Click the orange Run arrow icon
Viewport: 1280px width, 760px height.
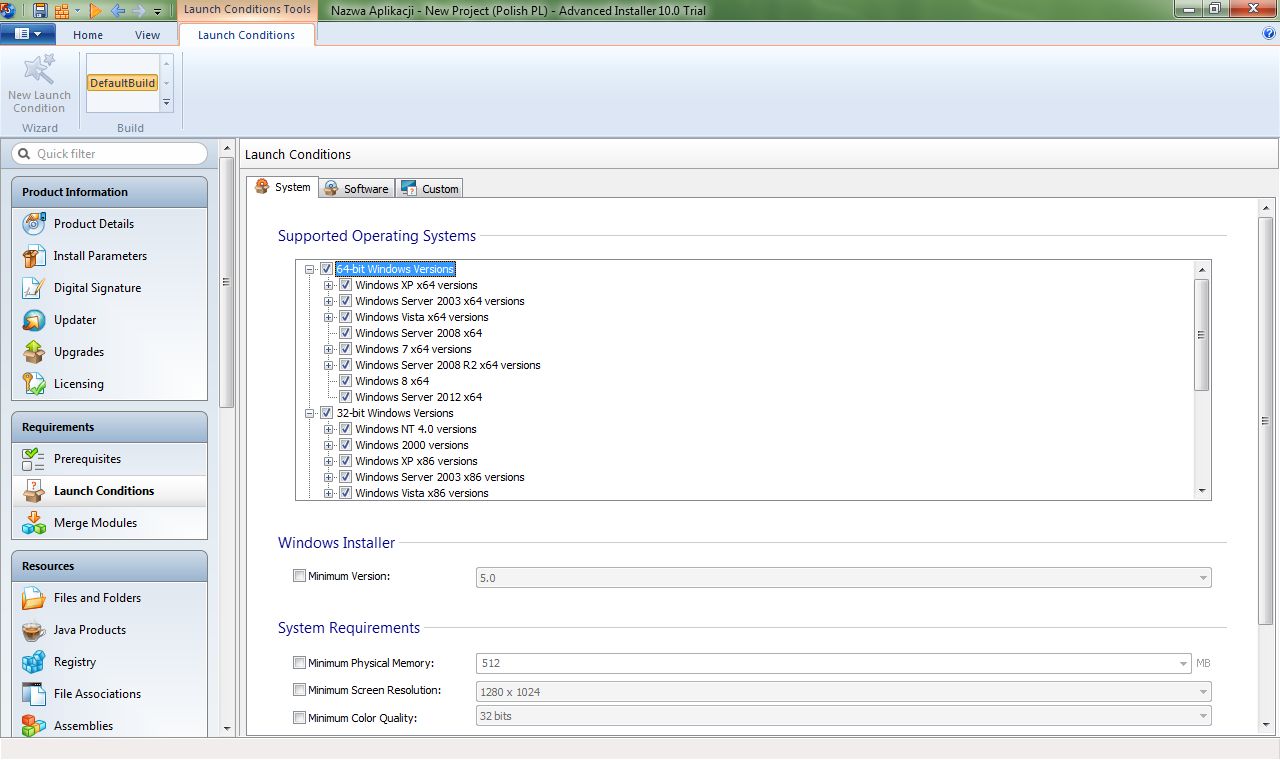click(96, 11)
